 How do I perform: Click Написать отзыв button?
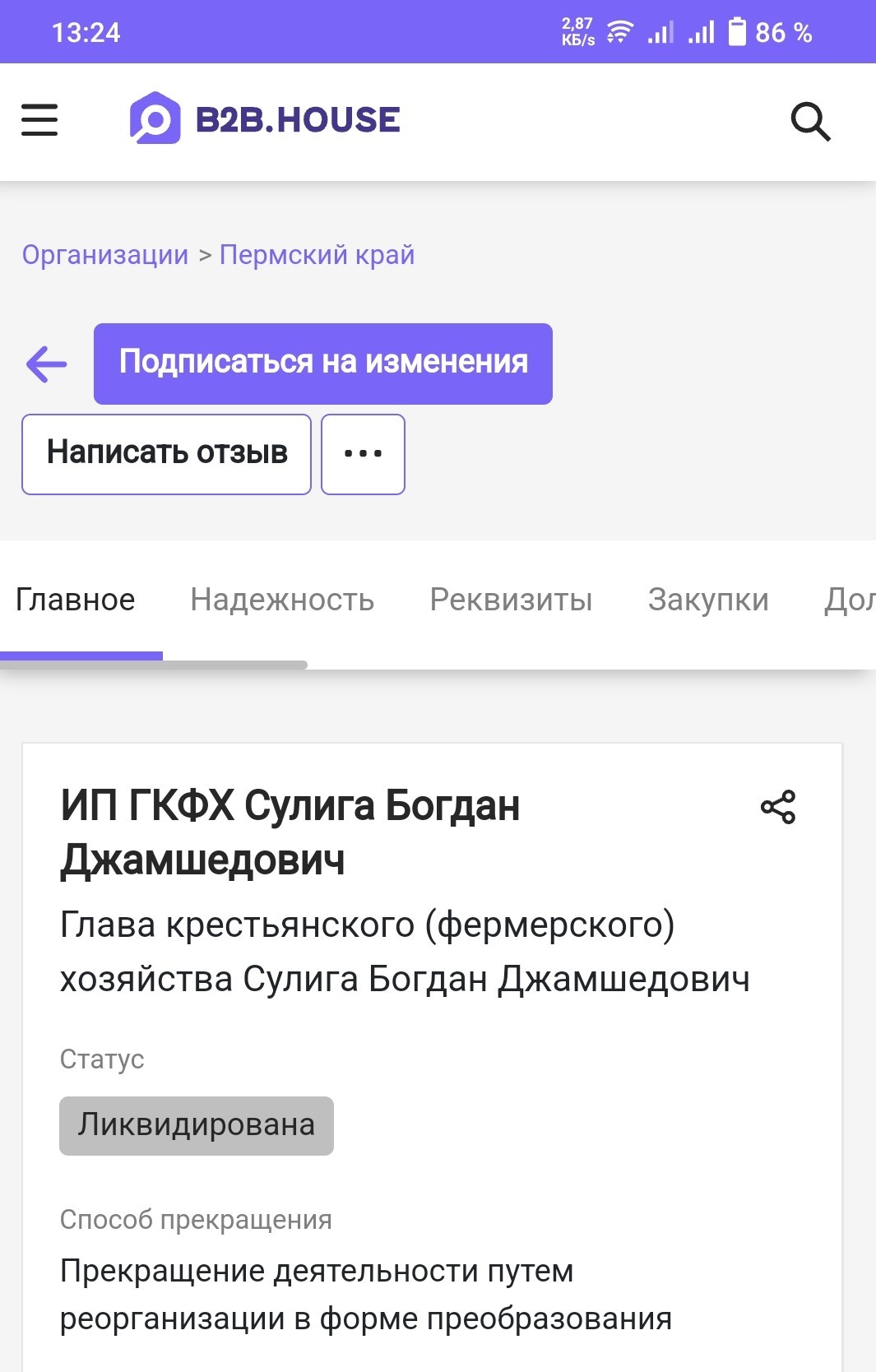tap(167, 454)
